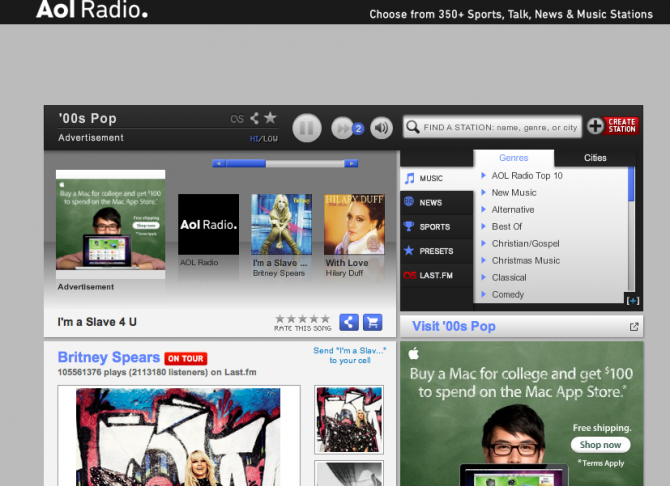Select the Last.fm category in sidebar
The height and width of the screenshot is (486, 670).
click(436, 275)
